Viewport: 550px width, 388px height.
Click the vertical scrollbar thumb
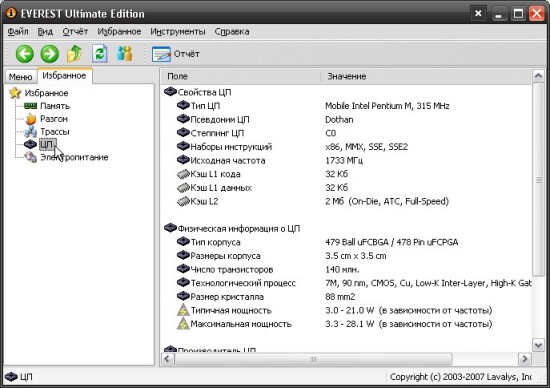tap(538, 180)
